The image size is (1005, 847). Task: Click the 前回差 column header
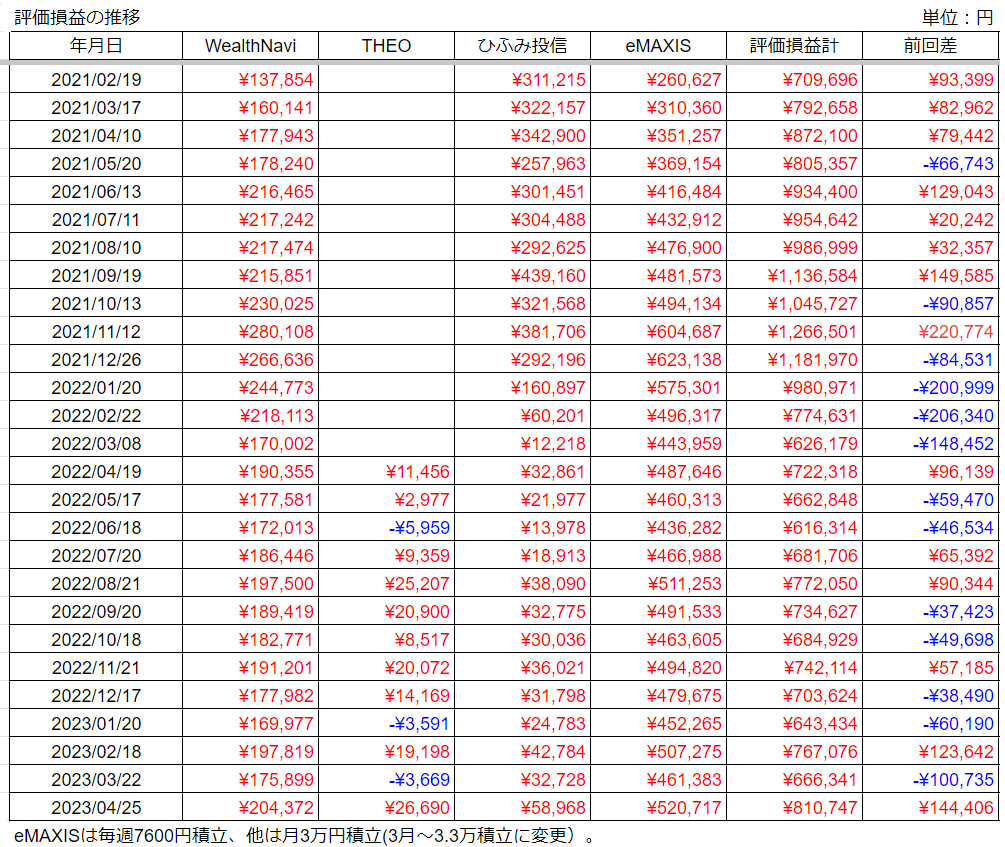[930, 46]
